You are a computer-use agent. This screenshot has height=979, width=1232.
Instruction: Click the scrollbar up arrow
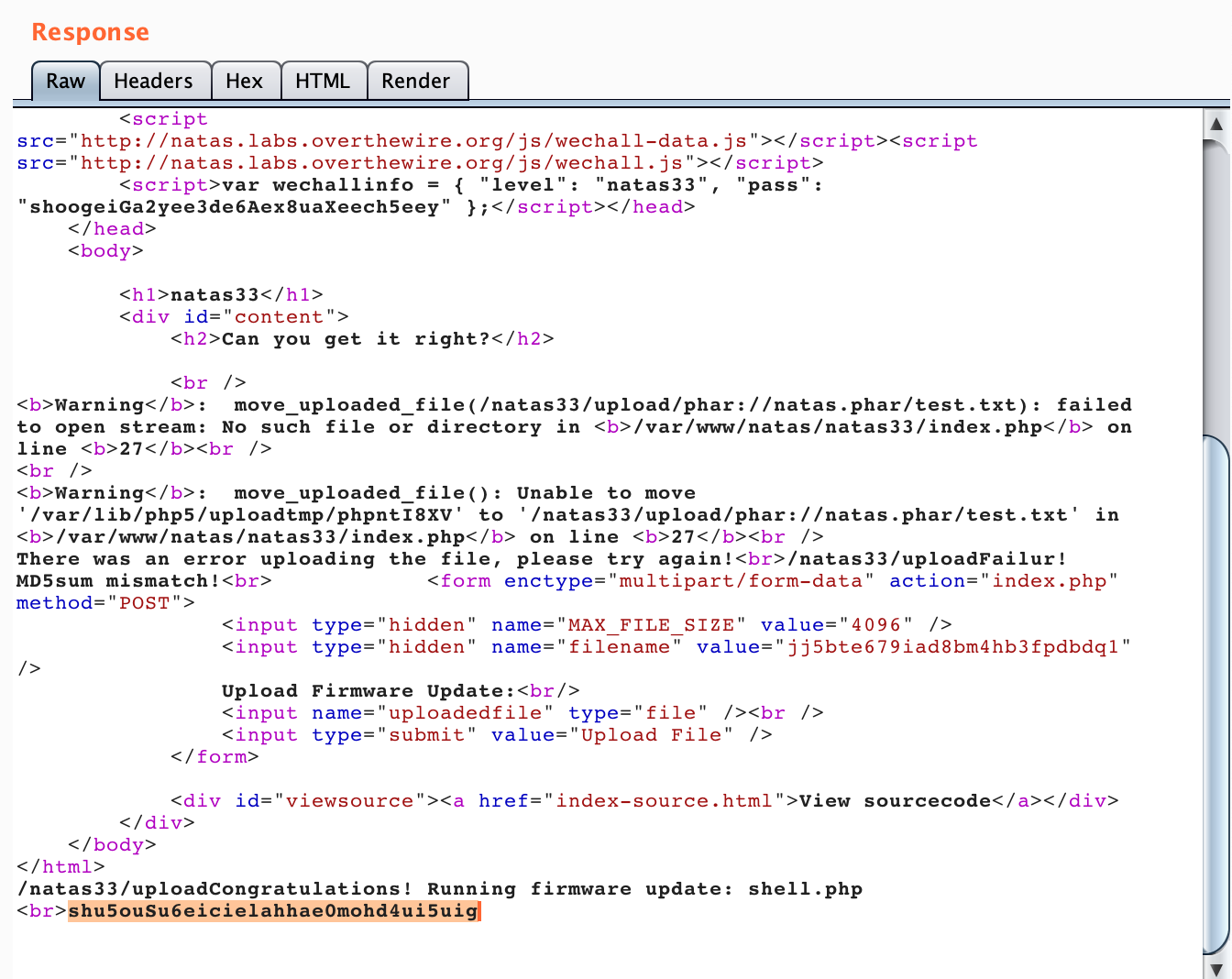[1216, 123]
